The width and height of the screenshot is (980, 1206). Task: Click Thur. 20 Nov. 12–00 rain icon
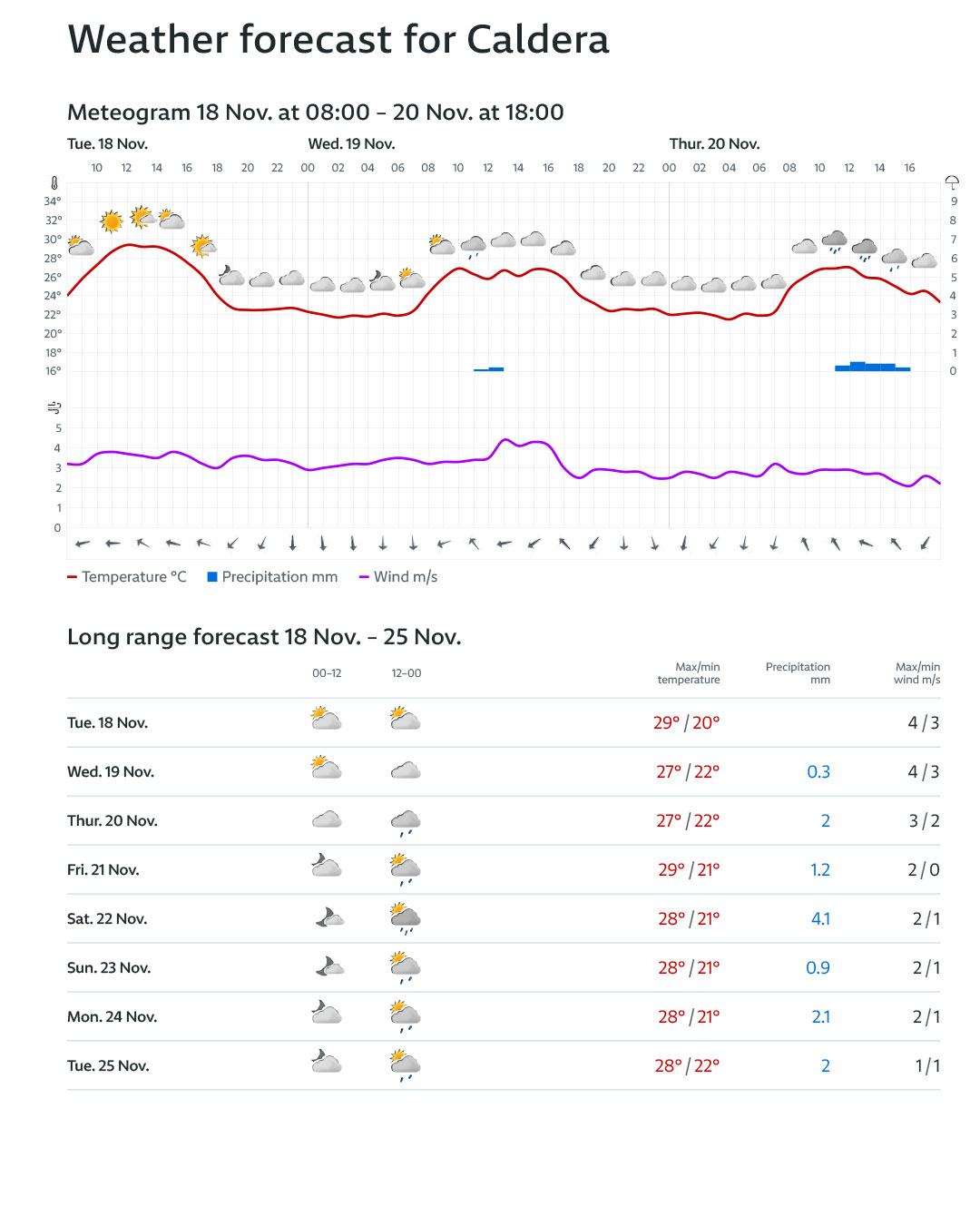(406, 822)
